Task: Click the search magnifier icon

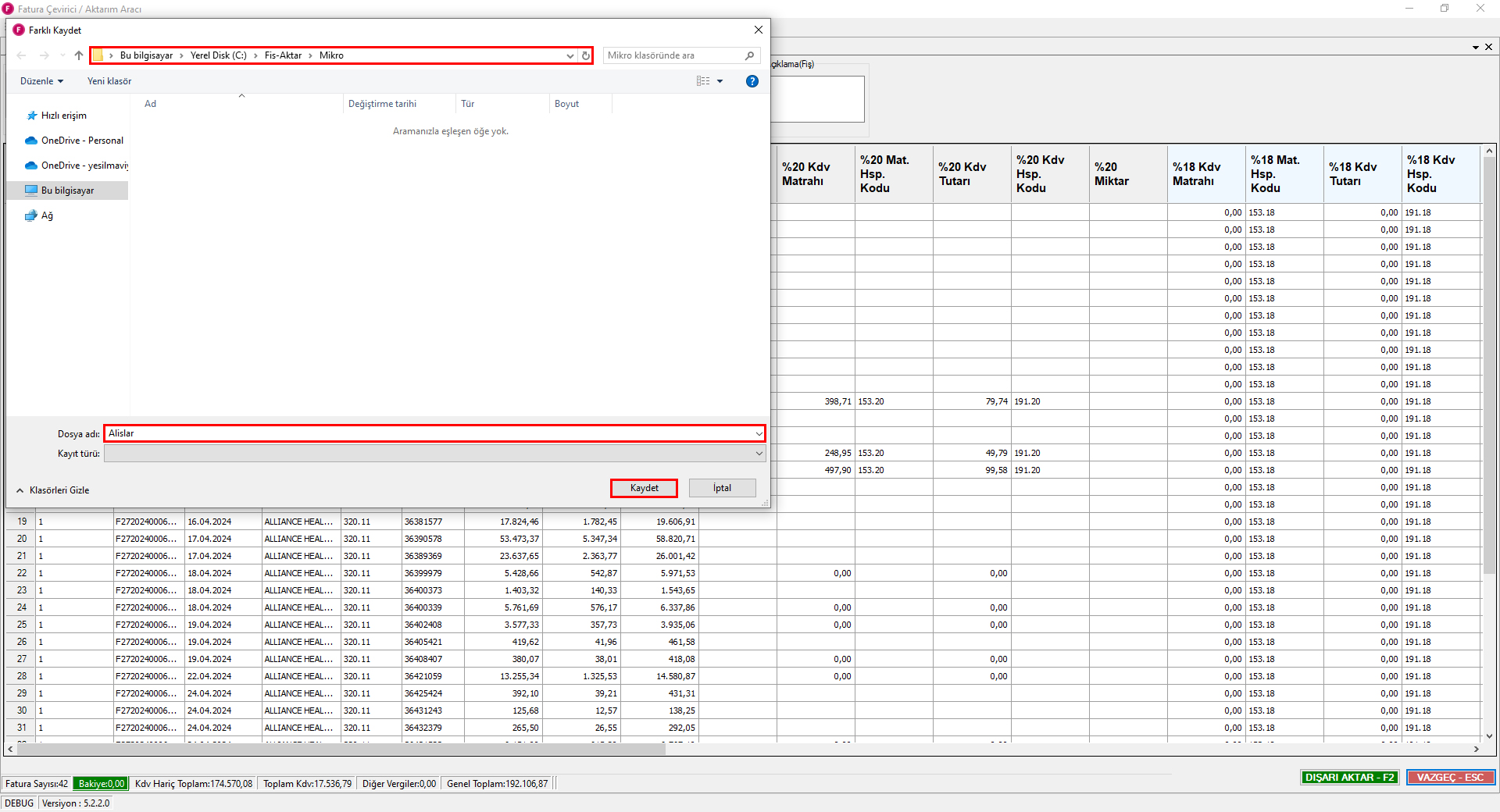Action: coord(749,55)
